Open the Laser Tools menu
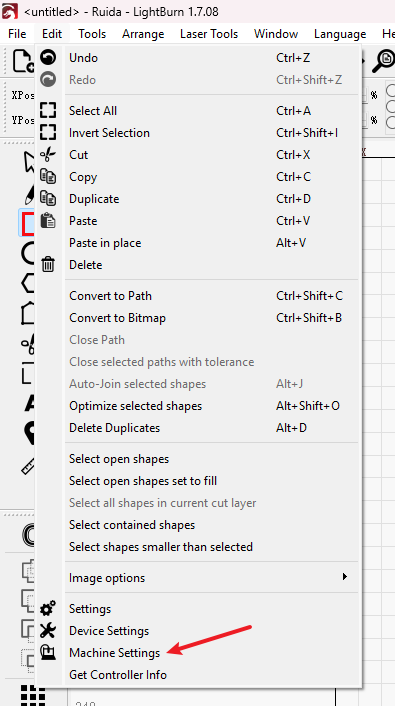The image size is (395, 706). tap(209, 34)
